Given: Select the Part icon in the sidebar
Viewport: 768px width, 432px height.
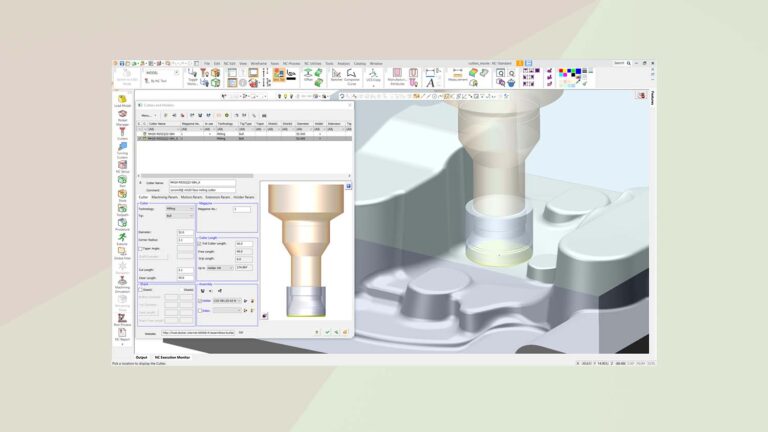Looking at the screenshot, I should [122, 181].
